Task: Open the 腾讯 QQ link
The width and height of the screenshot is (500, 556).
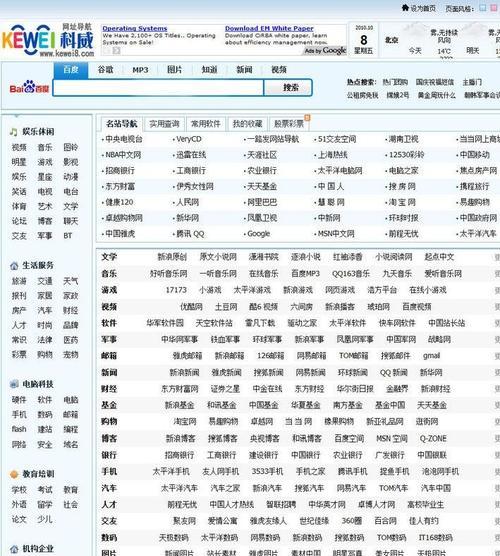Action: coord(190,234)
